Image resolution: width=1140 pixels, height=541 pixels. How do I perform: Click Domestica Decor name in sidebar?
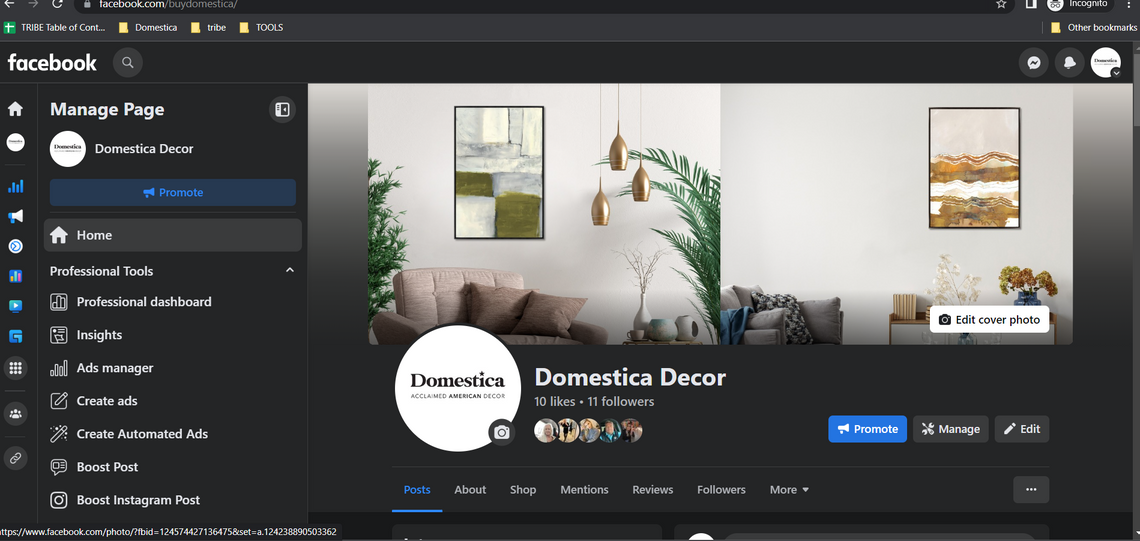point(144,149)
